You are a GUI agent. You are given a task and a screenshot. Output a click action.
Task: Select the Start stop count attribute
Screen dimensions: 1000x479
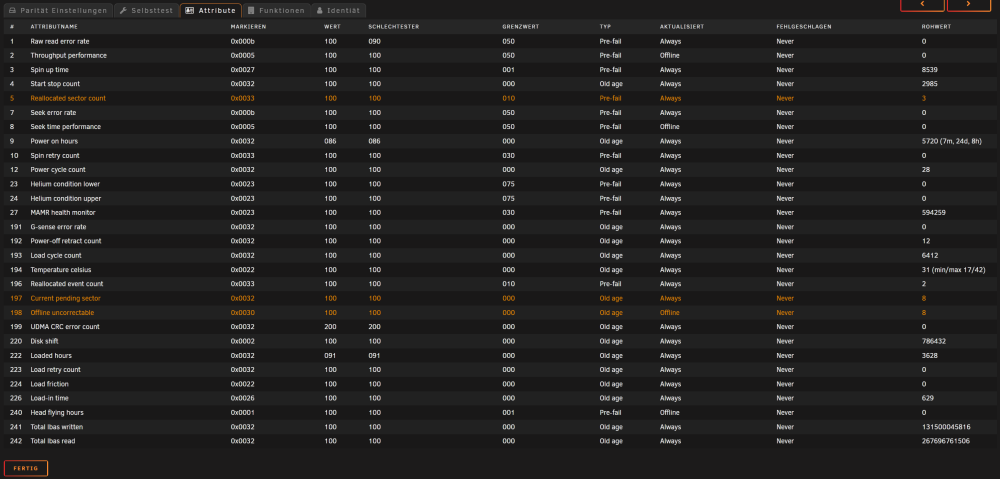pyautogui.click(x=55, y=84)
